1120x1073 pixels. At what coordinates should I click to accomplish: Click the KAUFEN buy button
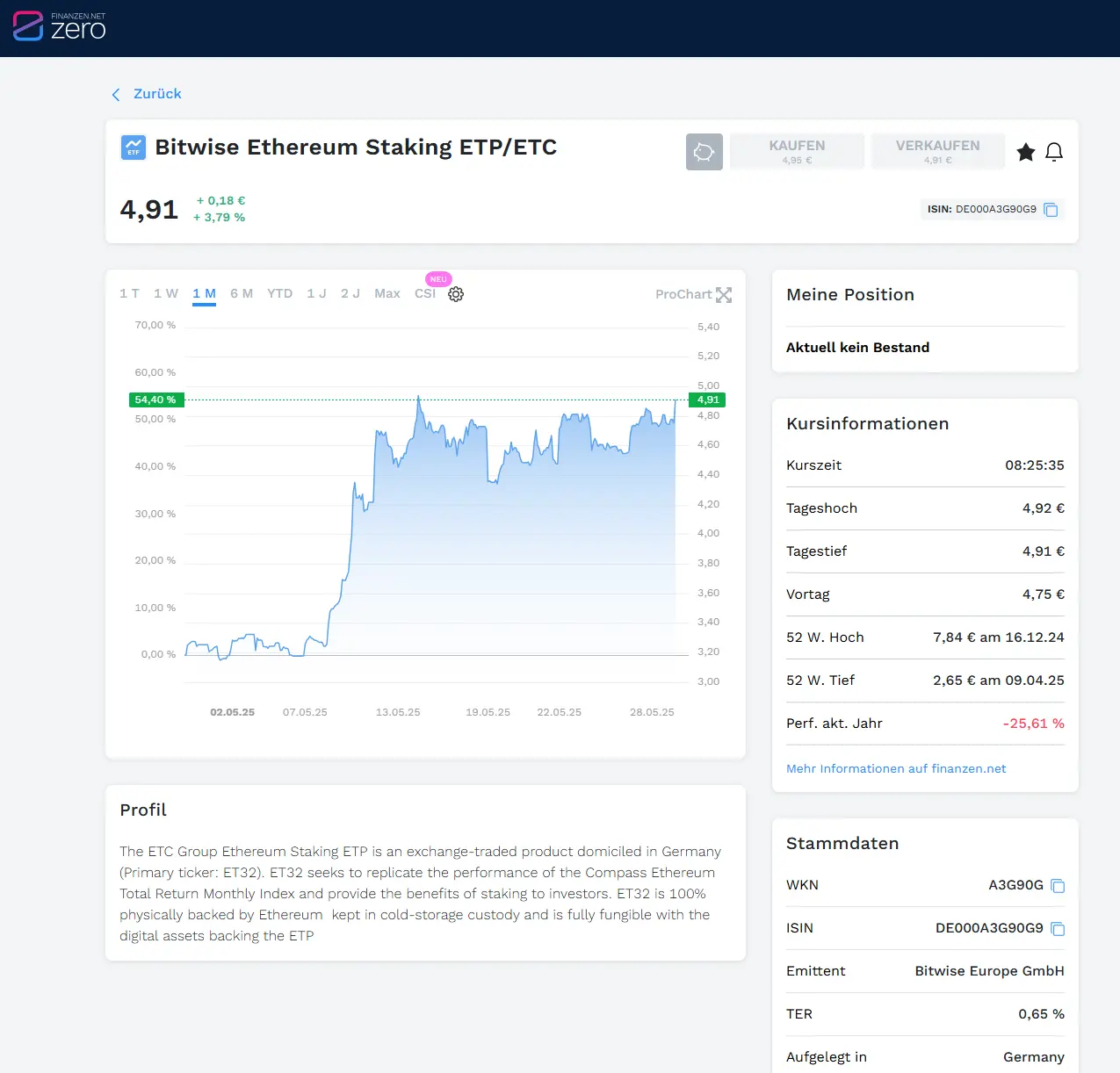[x=797, y=152]
